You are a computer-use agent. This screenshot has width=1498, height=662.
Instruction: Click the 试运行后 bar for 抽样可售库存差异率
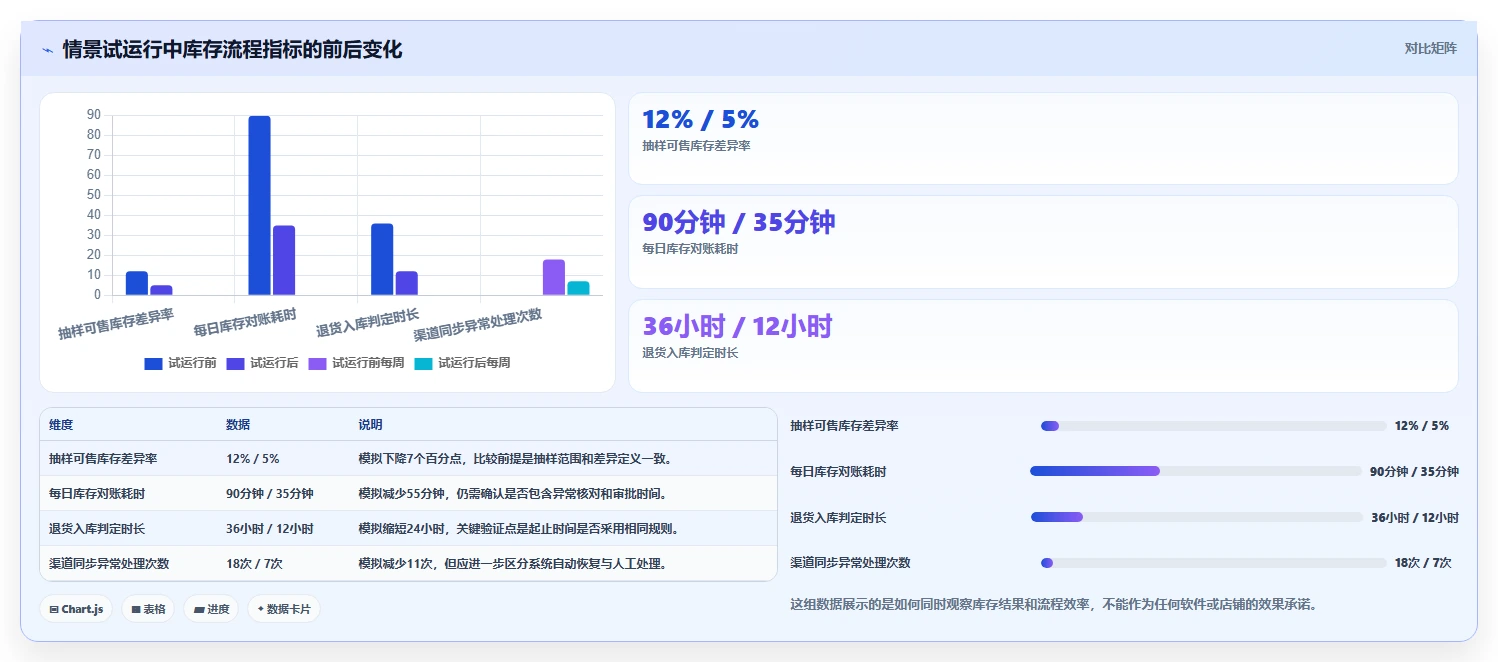[161, 290]
